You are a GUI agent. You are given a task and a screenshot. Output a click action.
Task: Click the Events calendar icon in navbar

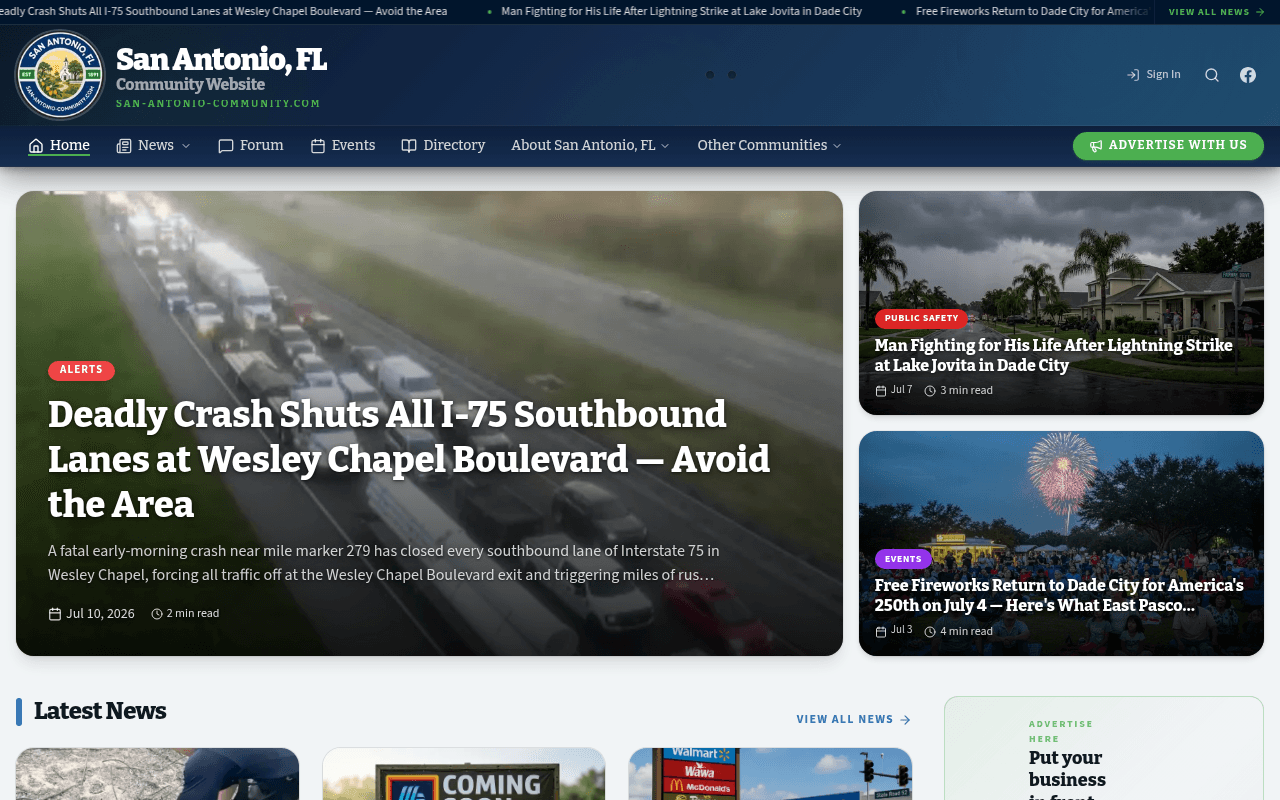(318, 146)
